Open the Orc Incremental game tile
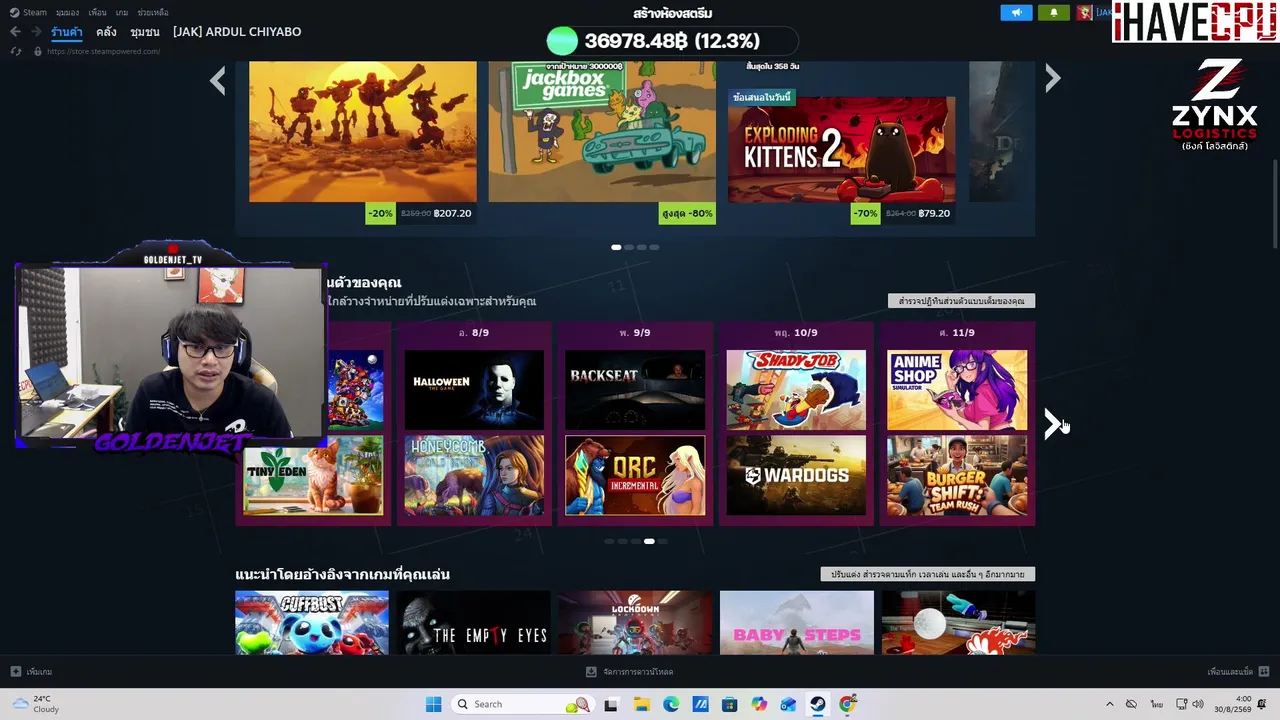The height and width of the screenshot is (720, 1280). (635, 475)
